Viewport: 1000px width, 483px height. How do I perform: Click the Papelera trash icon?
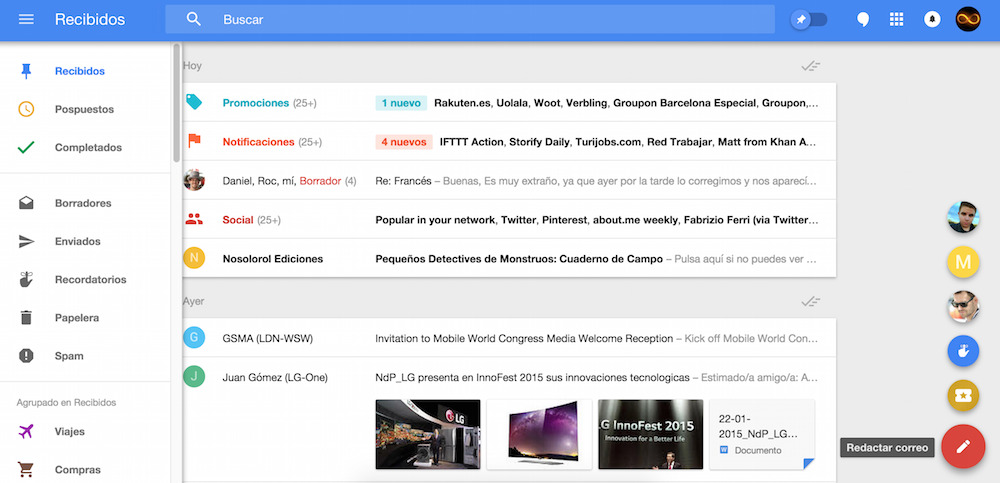click(x=26, y=318)
